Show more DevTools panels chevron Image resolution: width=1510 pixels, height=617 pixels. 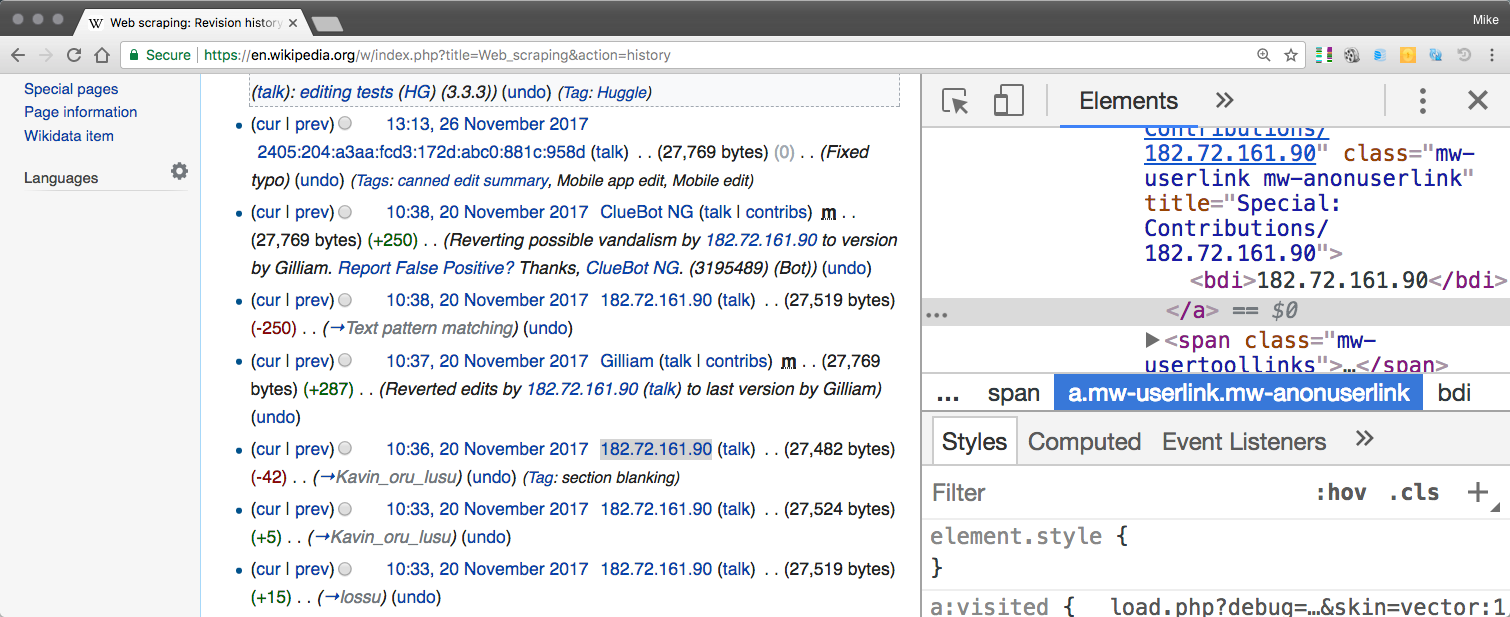coord(1224,100)
